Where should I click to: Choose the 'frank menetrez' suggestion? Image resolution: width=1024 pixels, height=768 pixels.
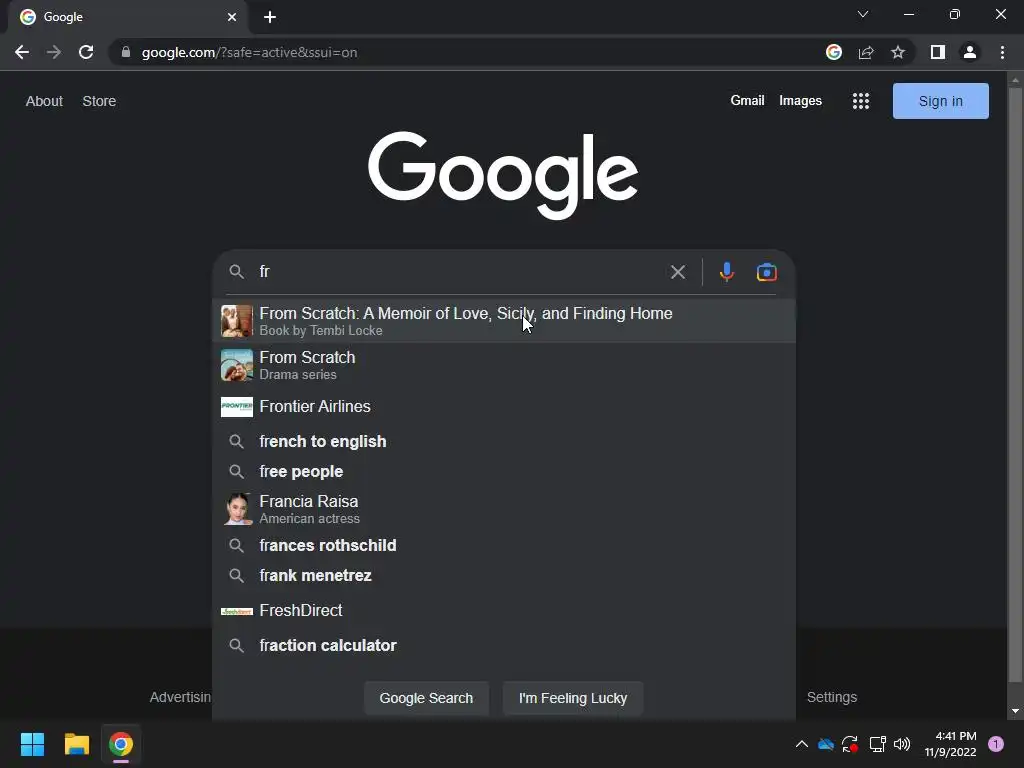pyautogui.click(x=504, y=575)
